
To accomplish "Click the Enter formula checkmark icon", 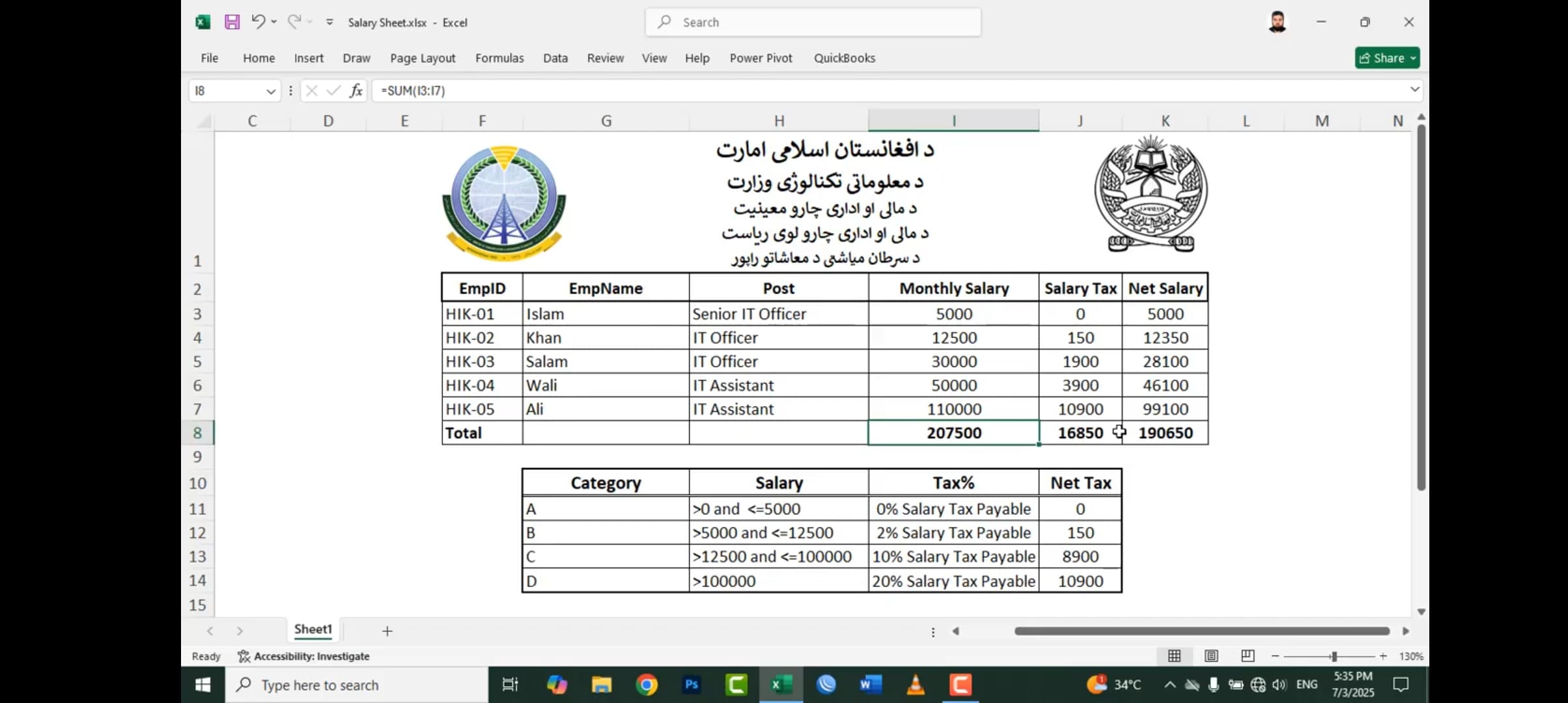I will pos(333,90).
